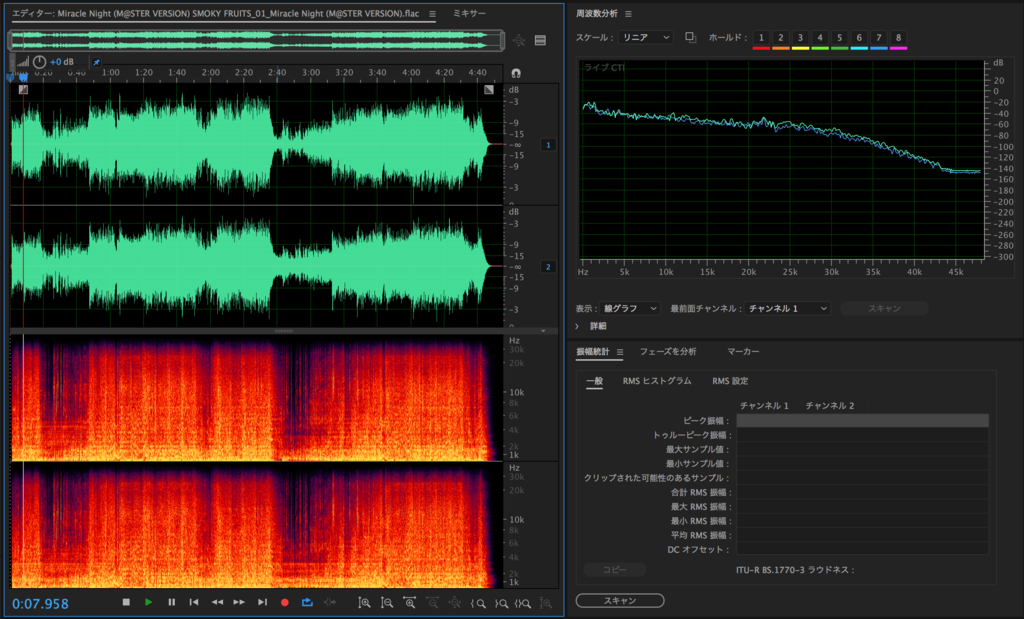Move playhead to previous marker
1024x619 pixels.
tap(194, 602)
